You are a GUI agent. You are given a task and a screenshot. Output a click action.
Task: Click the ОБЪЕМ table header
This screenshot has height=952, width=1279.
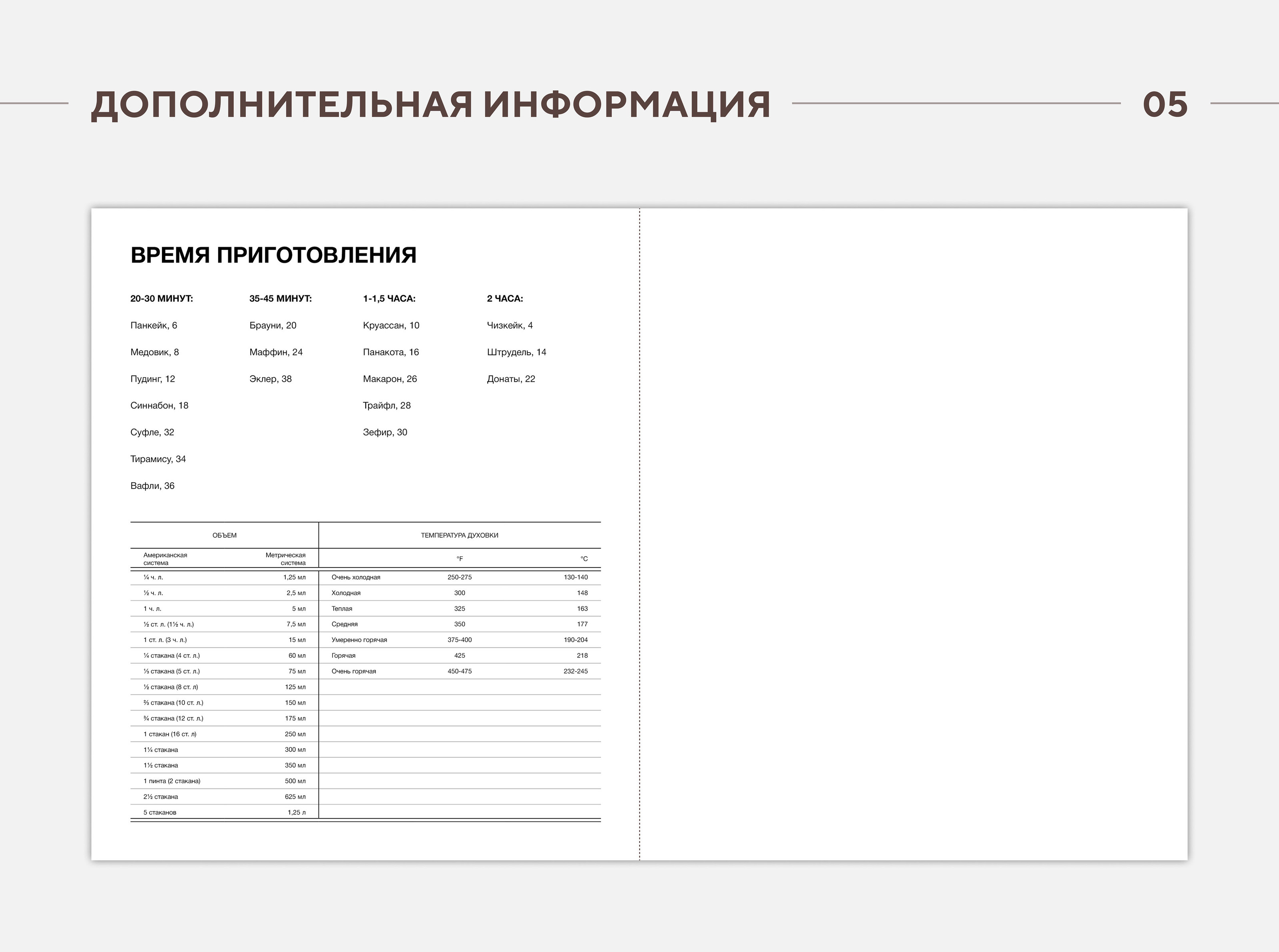[224, 536]
